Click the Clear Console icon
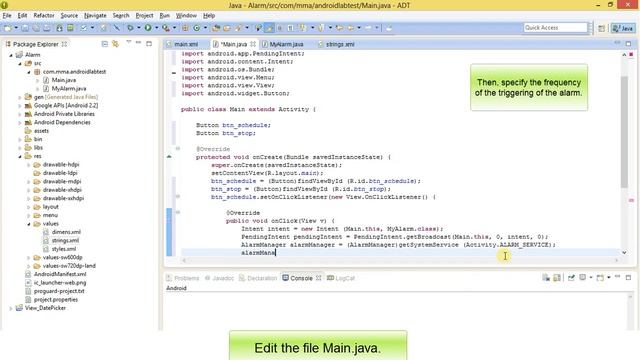The height and width of the screenshot is (360, 640). [x=546, y=278]
